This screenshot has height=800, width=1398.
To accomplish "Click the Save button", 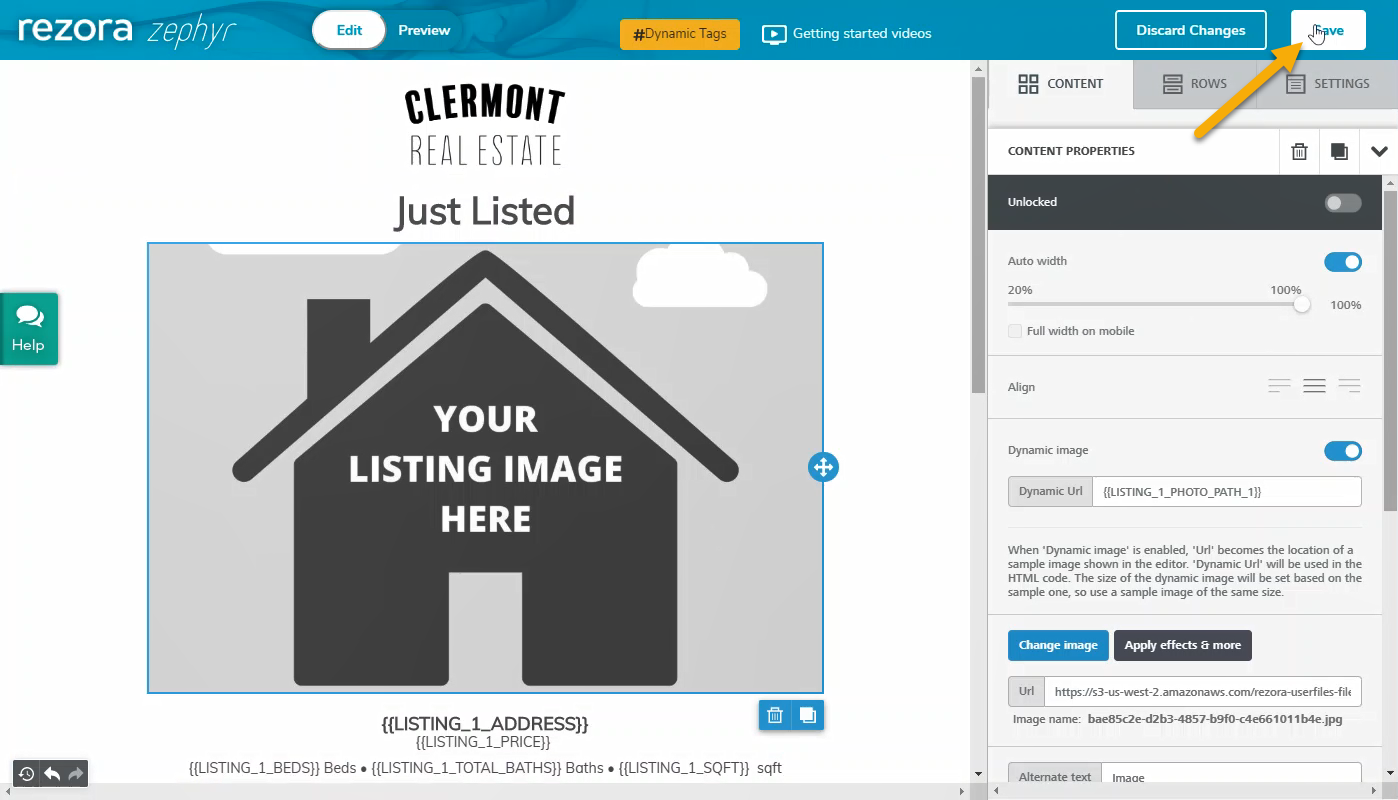I will tap(1328, 30).
